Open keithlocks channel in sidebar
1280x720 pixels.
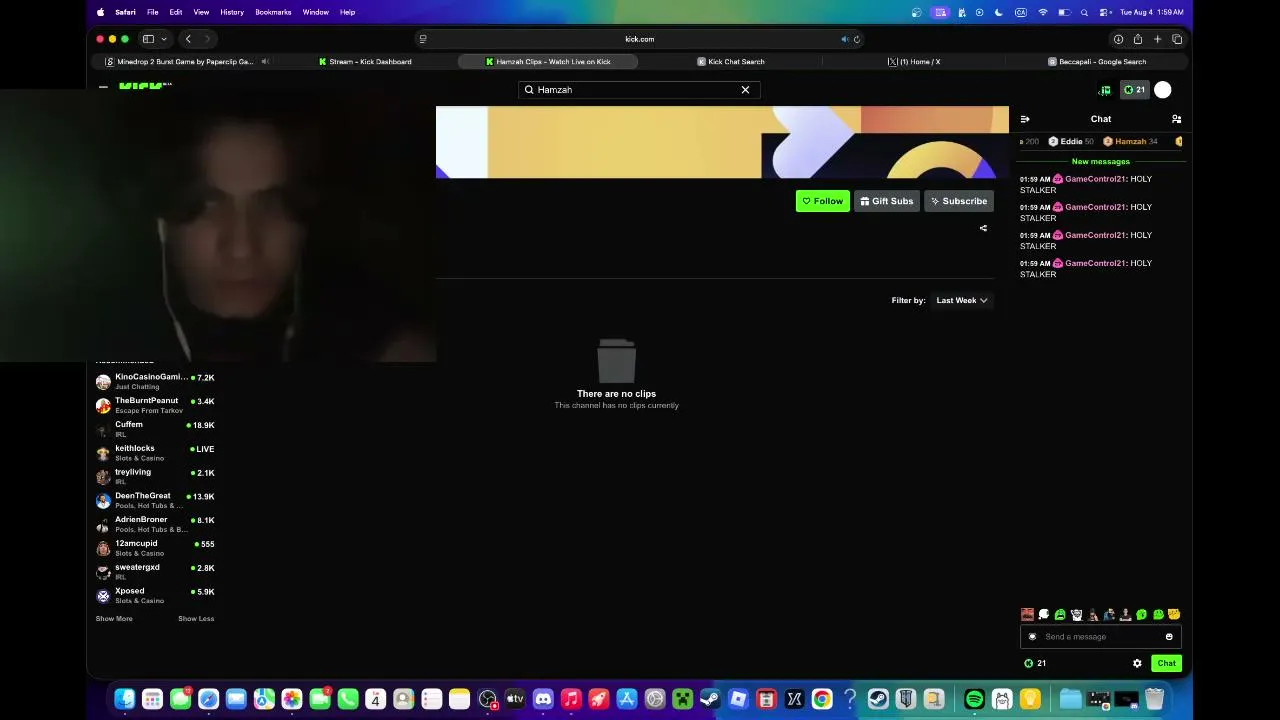coord(155,453)
